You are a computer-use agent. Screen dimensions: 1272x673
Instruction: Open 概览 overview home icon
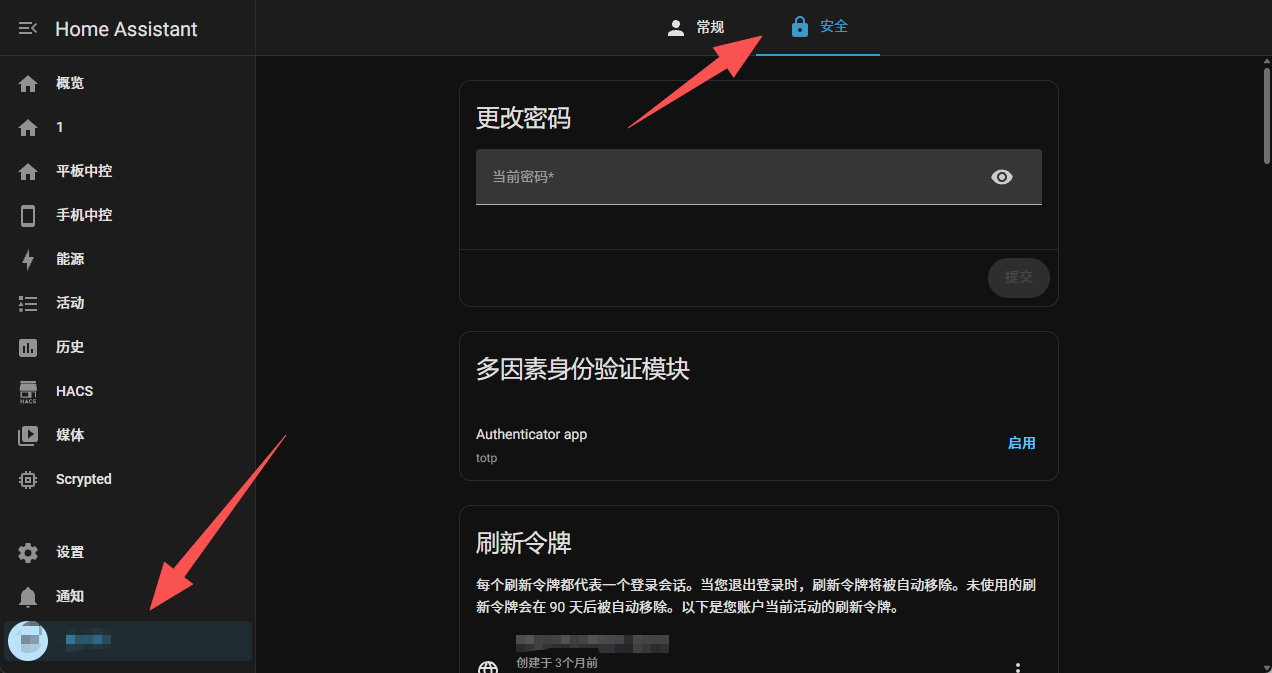pos(28,84)
